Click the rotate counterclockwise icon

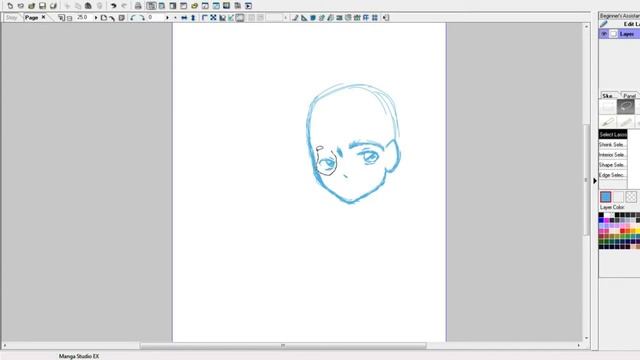click(x=133, y=18)
